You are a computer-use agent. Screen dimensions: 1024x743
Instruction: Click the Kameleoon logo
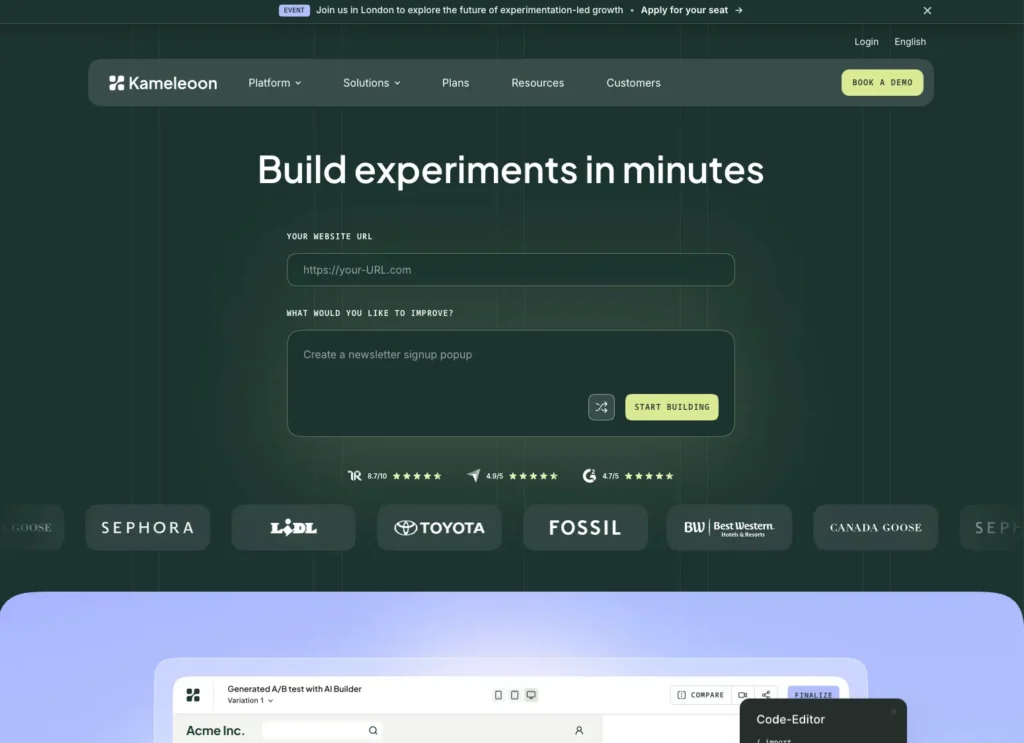coord(163,83)
